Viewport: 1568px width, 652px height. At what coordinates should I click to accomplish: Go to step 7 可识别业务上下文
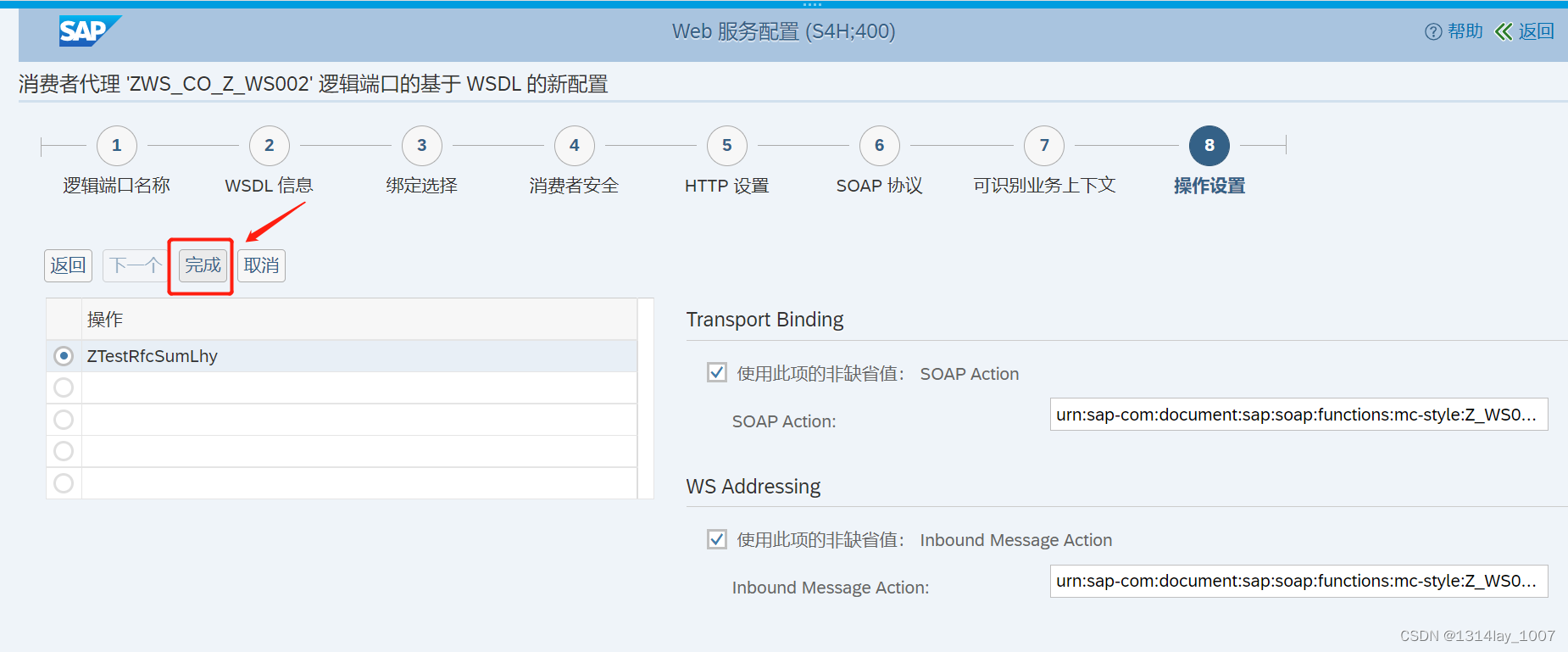pos(1044,146)
